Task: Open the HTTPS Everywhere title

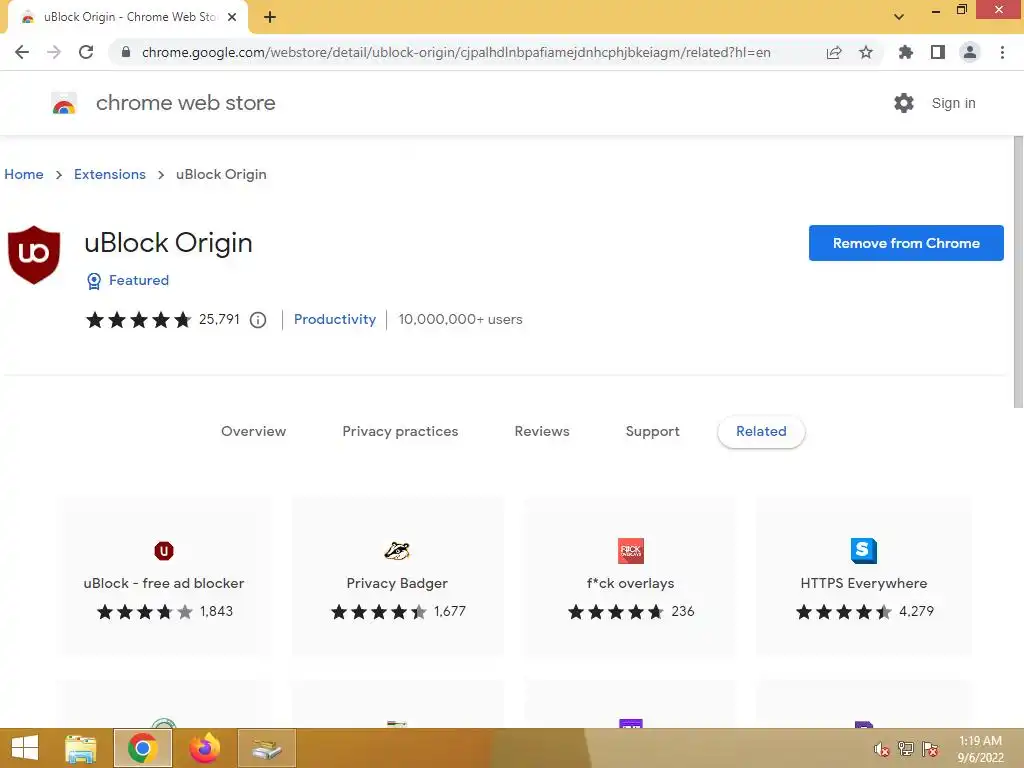Action: click(x=863, y=583)
